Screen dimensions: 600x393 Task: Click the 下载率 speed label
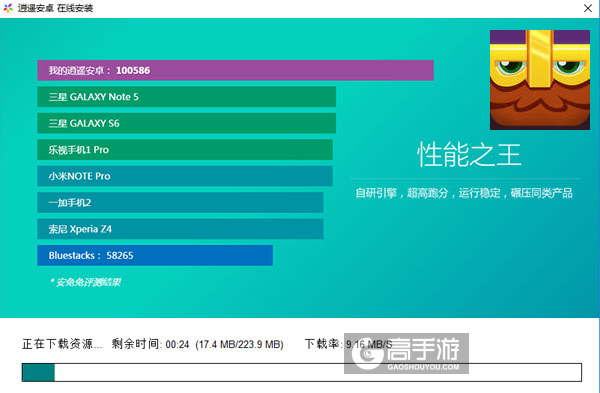tap(348, 344)
